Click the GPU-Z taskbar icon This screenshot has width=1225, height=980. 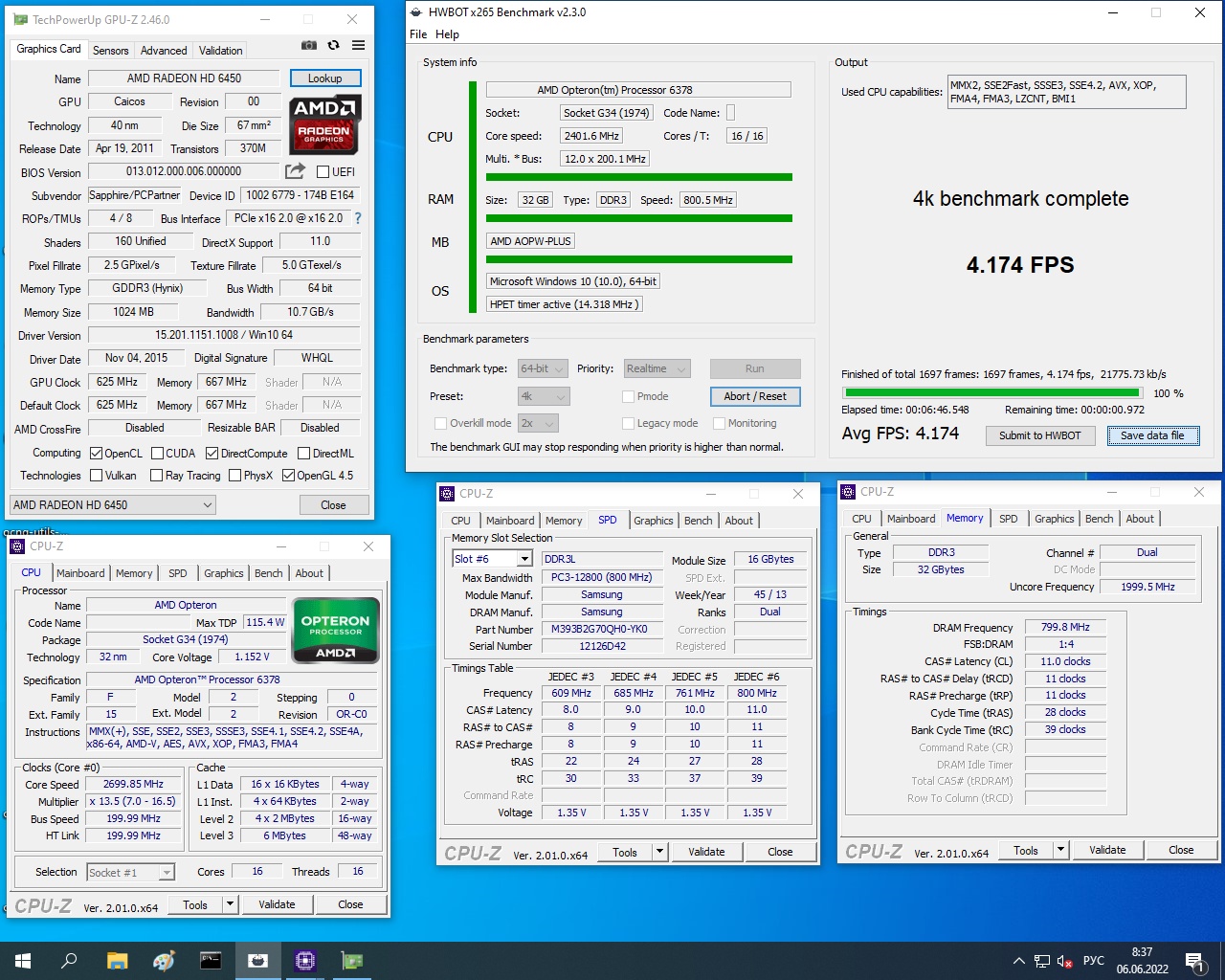point(351,961)
